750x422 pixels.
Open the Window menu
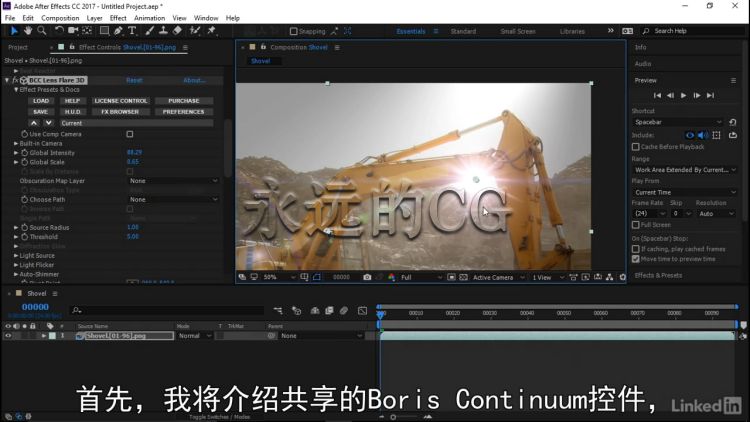(x=206, y=18)
